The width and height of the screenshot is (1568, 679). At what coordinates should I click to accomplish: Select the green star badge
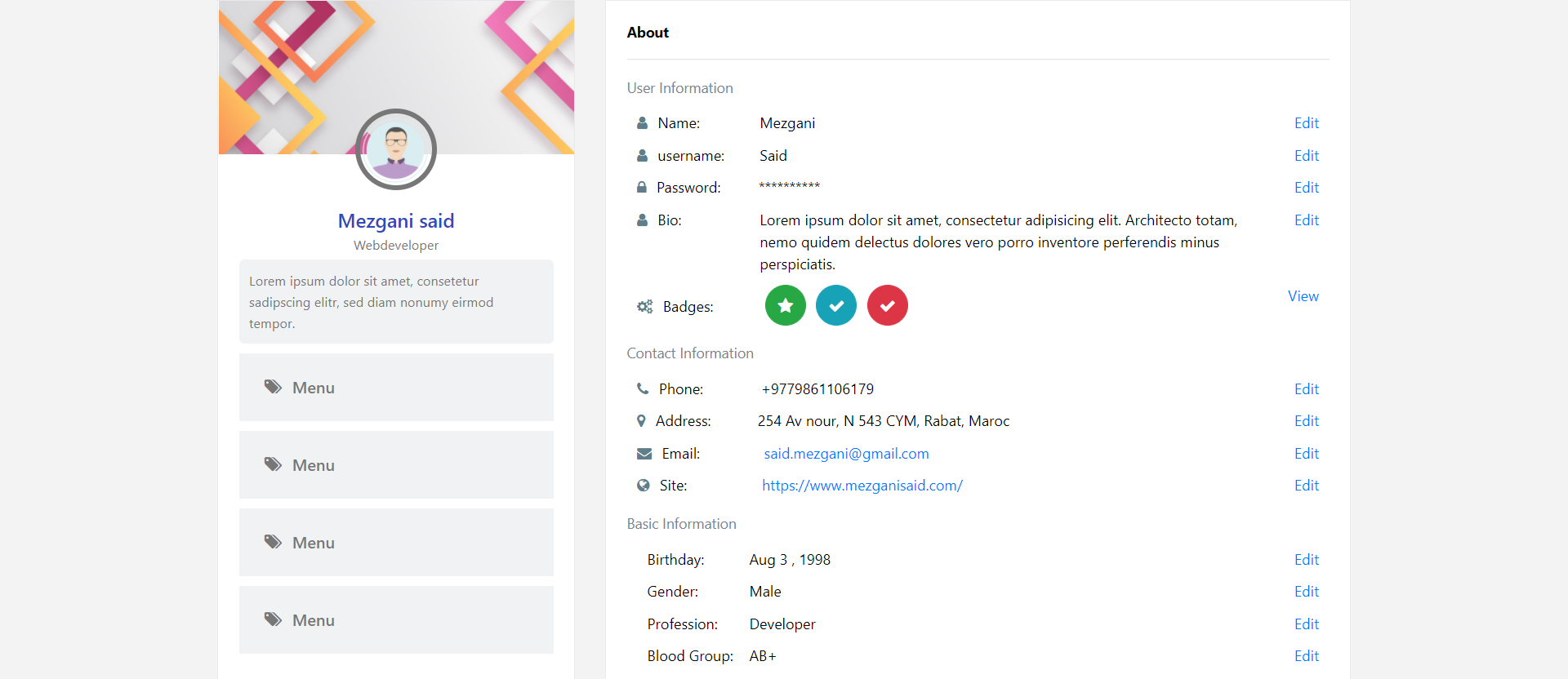[786, 305]
